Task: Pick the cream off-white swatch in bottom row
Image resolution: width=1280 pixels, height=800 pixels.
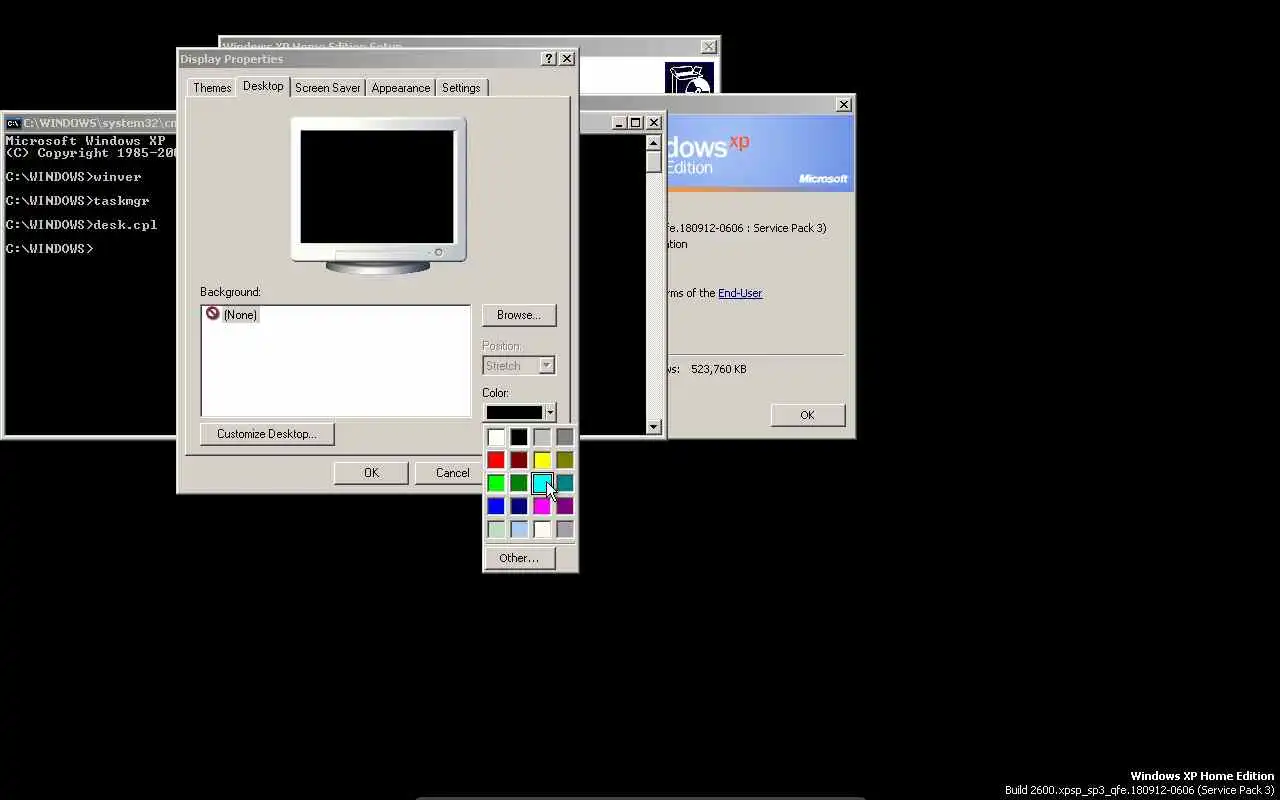Action: tap(542, 529)
